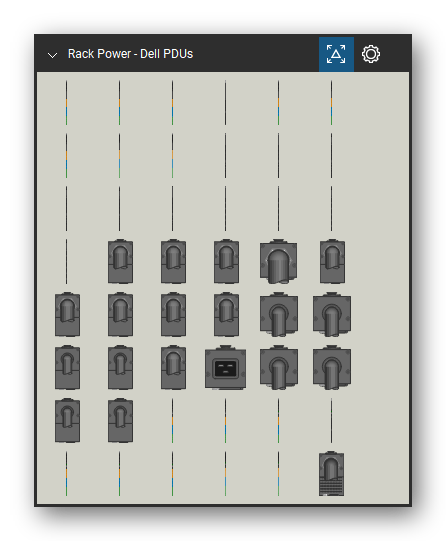Select the first plug in the fifth row

67,314
